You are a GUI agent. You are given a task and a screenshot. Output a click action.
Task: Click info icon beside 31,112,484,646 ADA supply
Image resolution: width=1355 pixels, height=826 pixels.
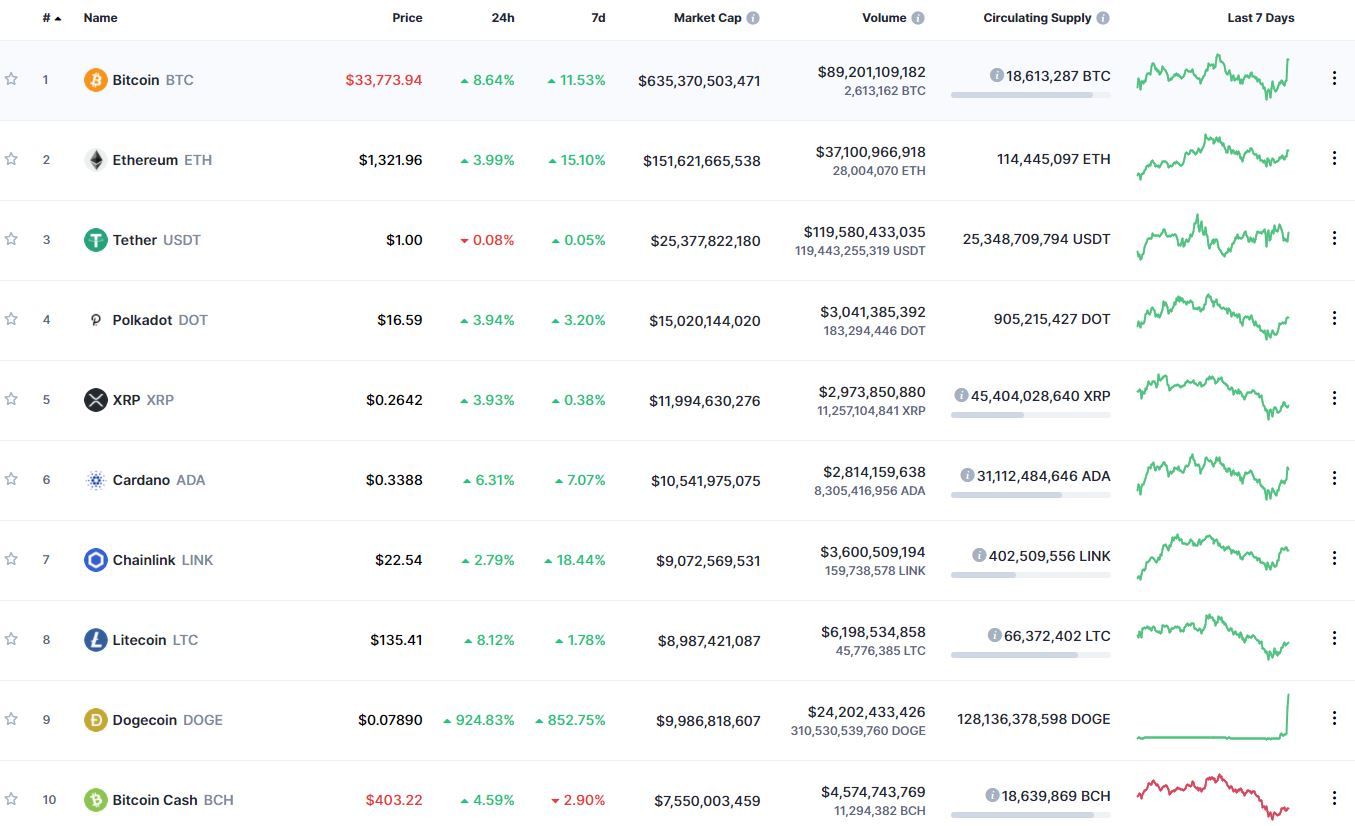pyautogui.click(x=967, y=475)
